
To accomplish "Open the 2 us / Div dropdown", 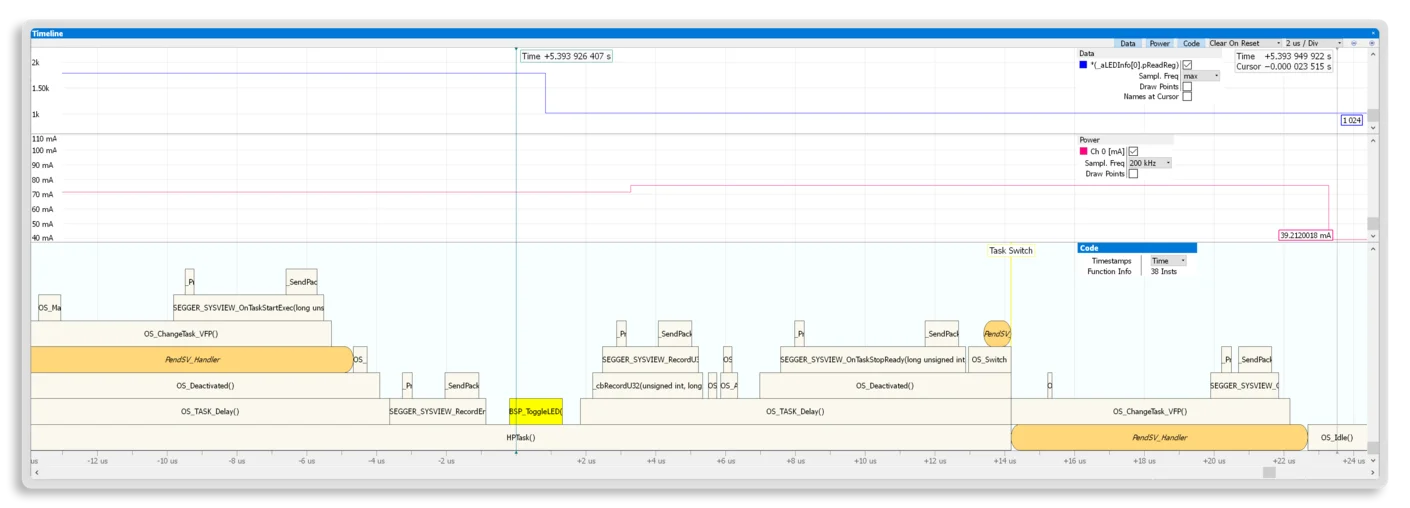I will pyautogui.click(x=1313, y=44).
